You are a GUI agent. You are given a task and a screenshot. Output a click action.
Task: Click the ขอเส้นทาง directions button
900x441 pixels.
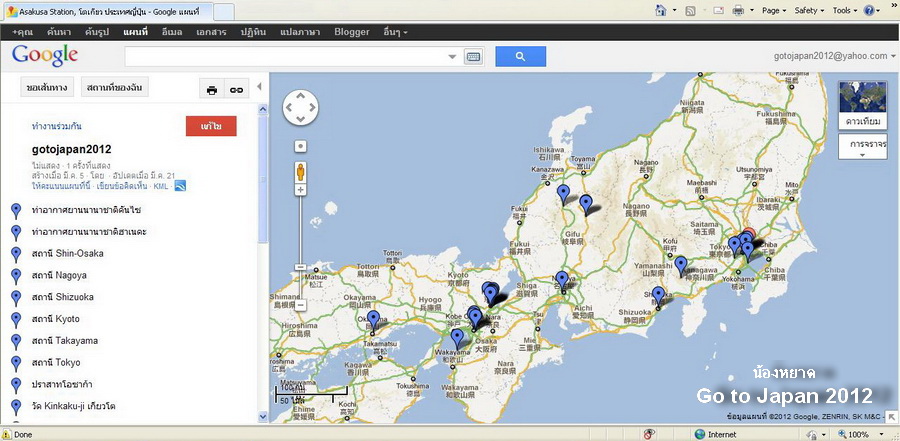[x=47, y=87]
